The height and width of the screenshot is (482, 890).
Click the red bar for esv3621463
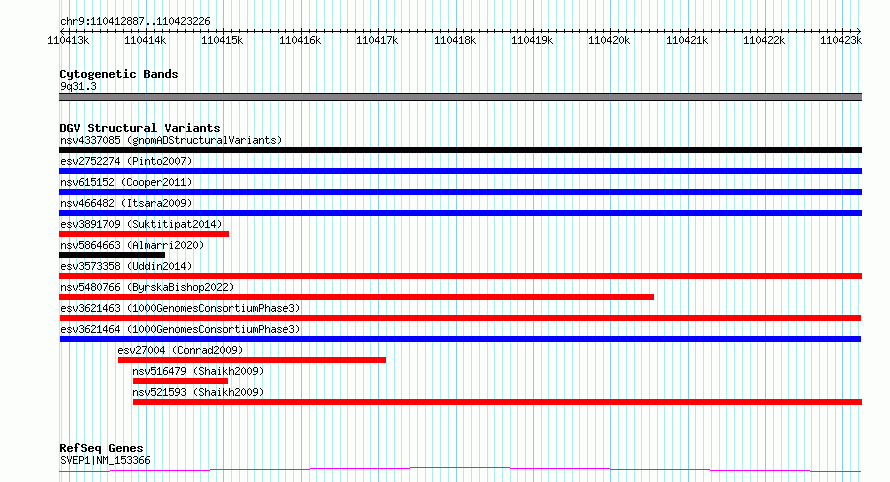click(460, 318)
